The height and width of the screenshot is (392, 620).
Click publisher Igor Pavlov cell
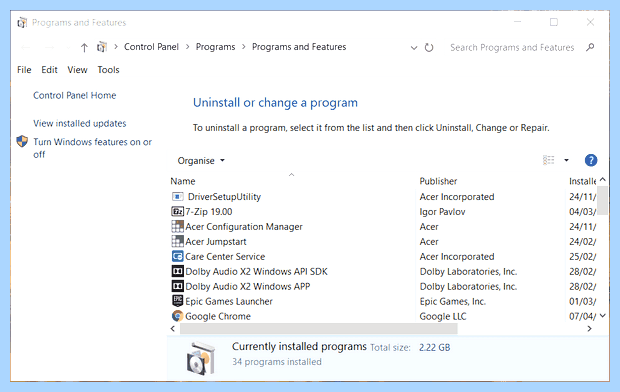point(442,212)
